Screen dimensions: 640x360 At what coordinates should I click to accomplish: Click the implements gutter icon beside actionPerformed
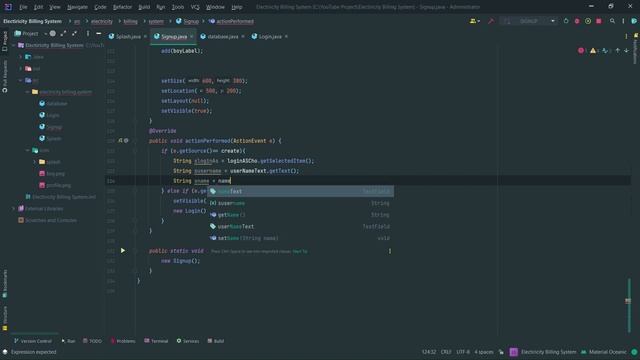120,140
